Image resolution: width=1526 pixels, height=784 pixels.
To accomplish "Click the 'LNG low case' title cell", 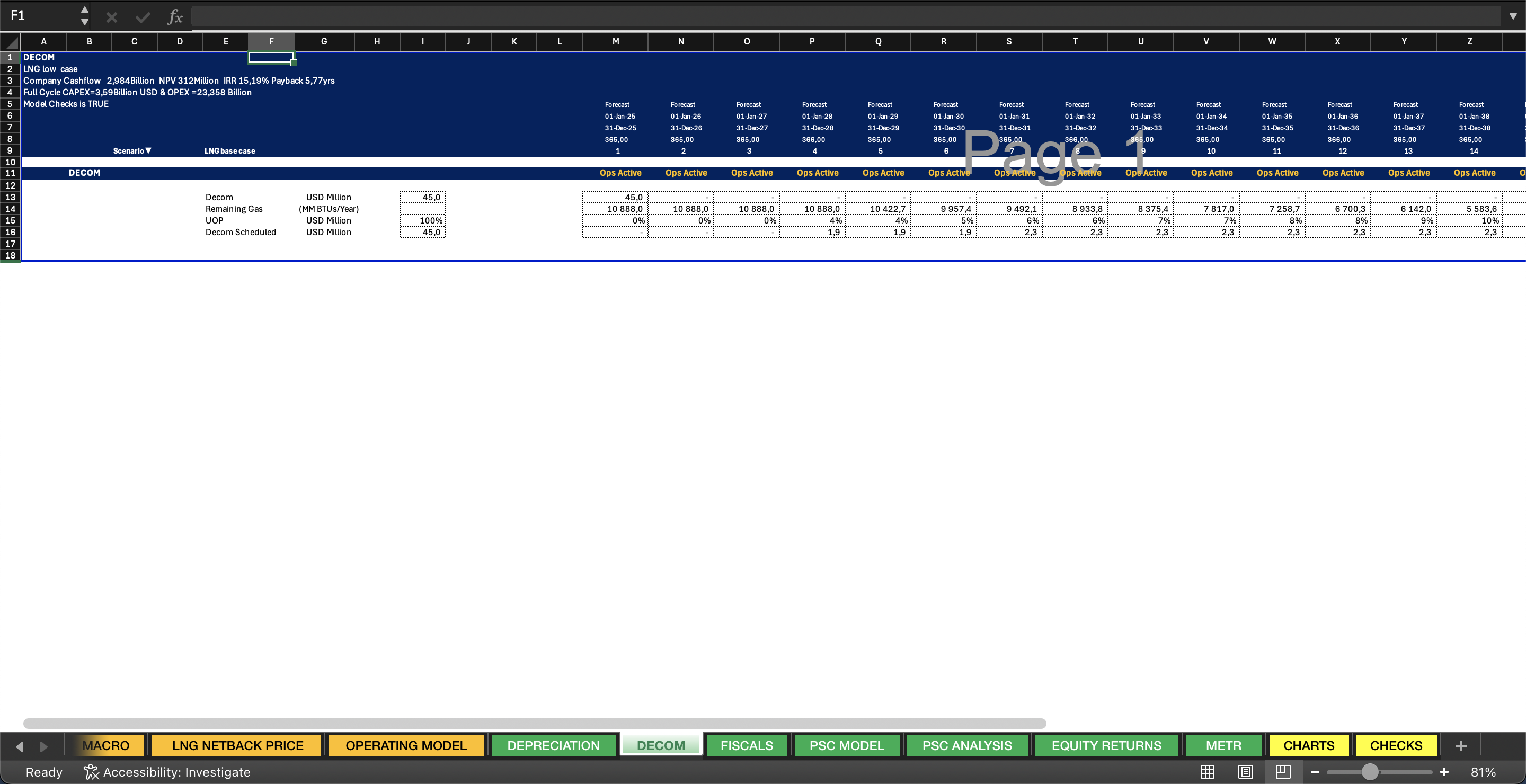I will click(50, 69).
